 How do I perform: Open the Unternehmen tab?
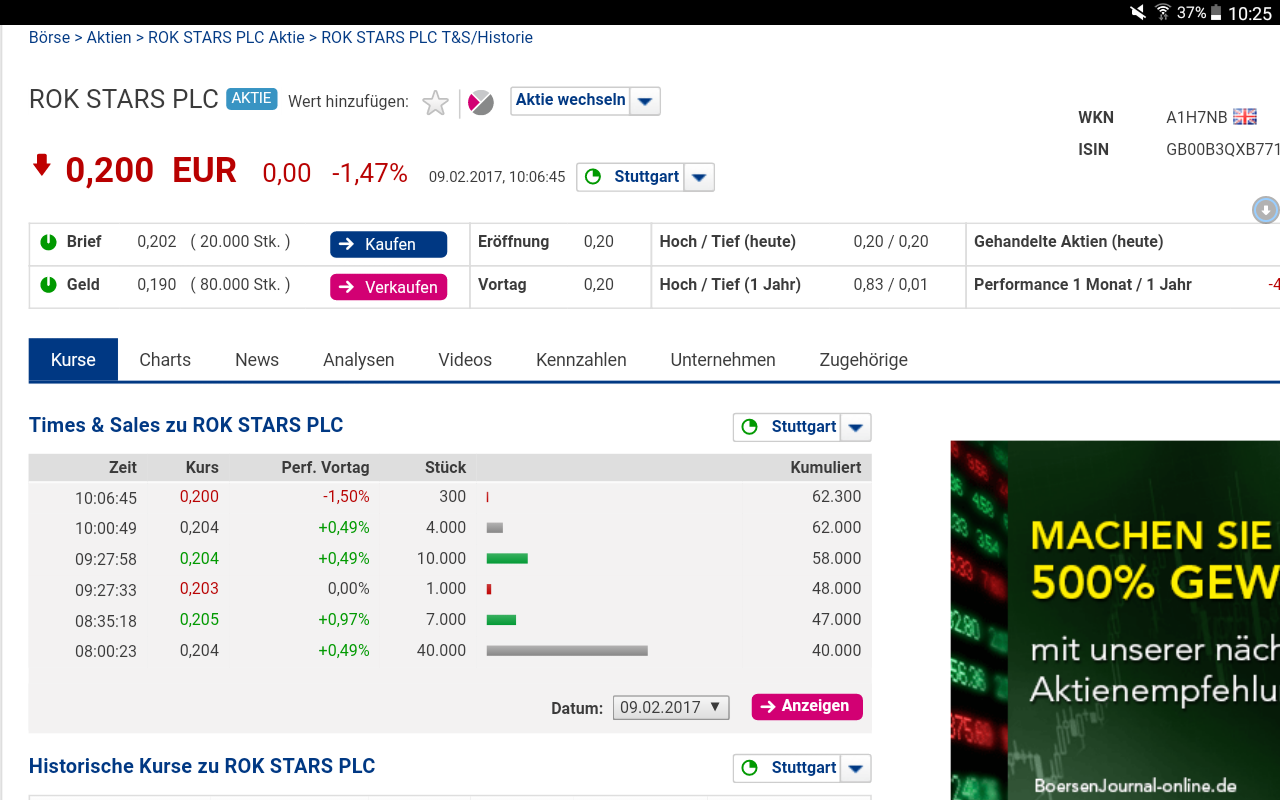click(x=723, y=360)
